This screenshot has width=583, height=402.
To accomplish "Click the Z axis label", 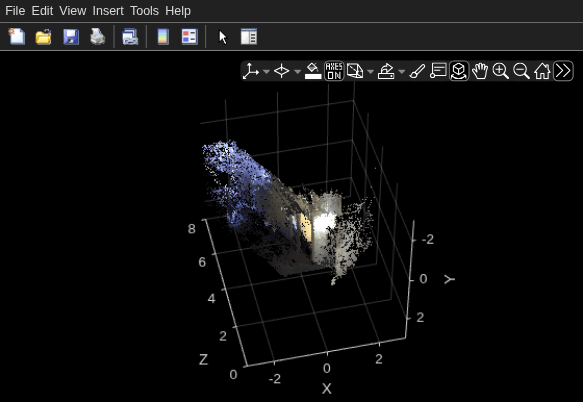I will (x=203, y=359).
